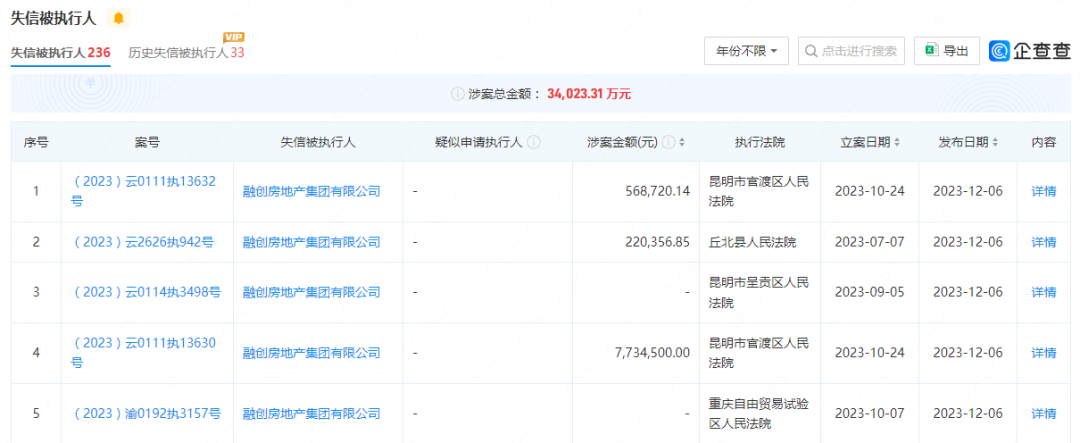Viewport: 1080px width, 443px height.
Task: Click the 失信被执行人 section title
Action: point(54,18)
